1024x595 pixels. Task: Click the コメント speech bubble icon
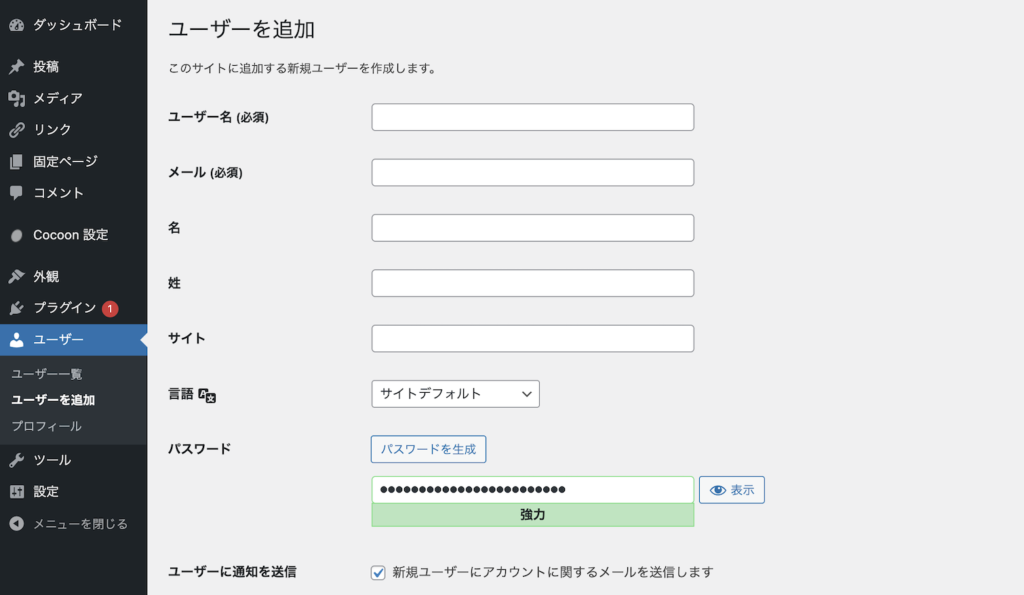pos(17,194)
